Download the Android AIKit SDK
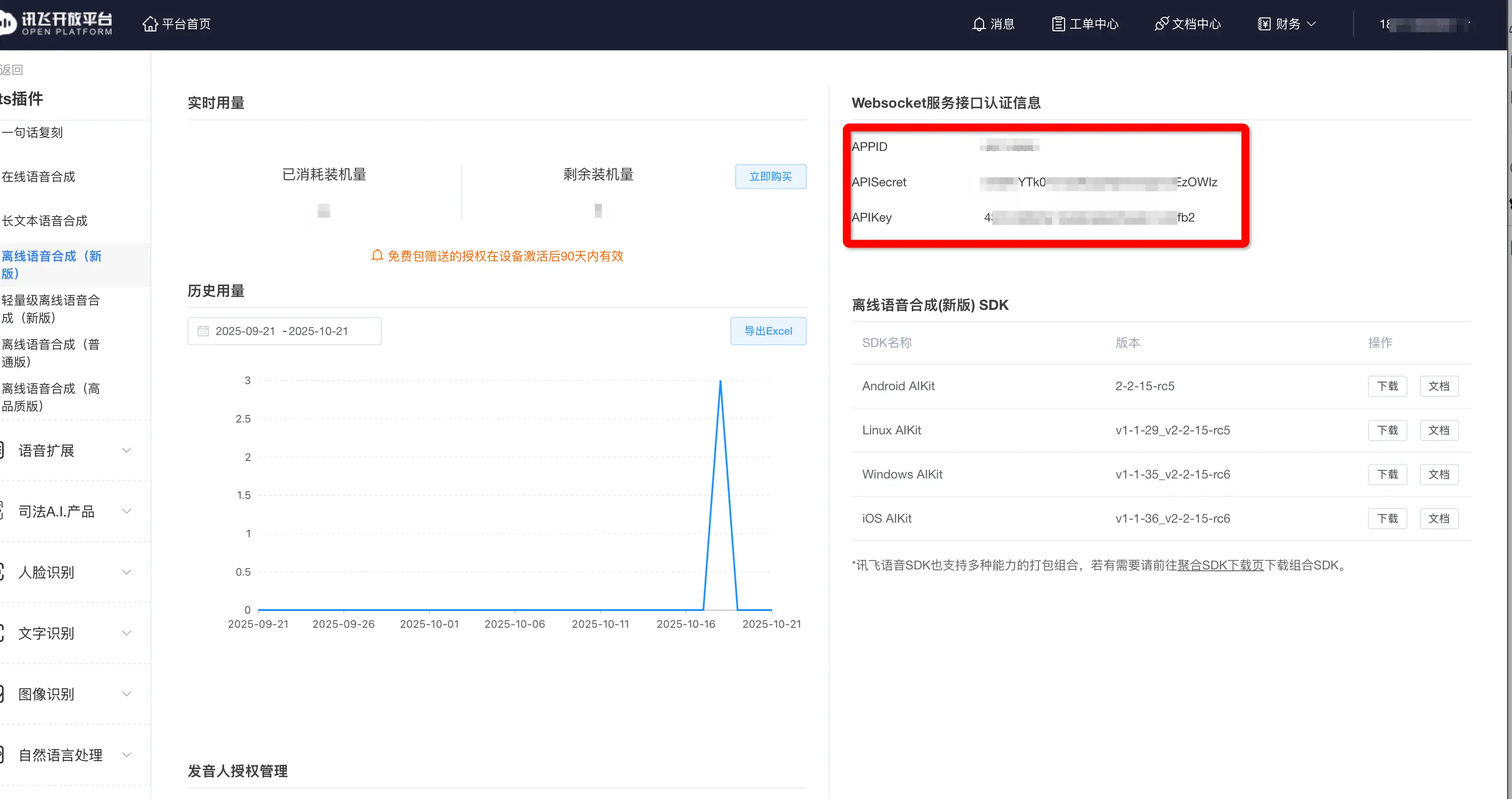 pos(1387,386)
